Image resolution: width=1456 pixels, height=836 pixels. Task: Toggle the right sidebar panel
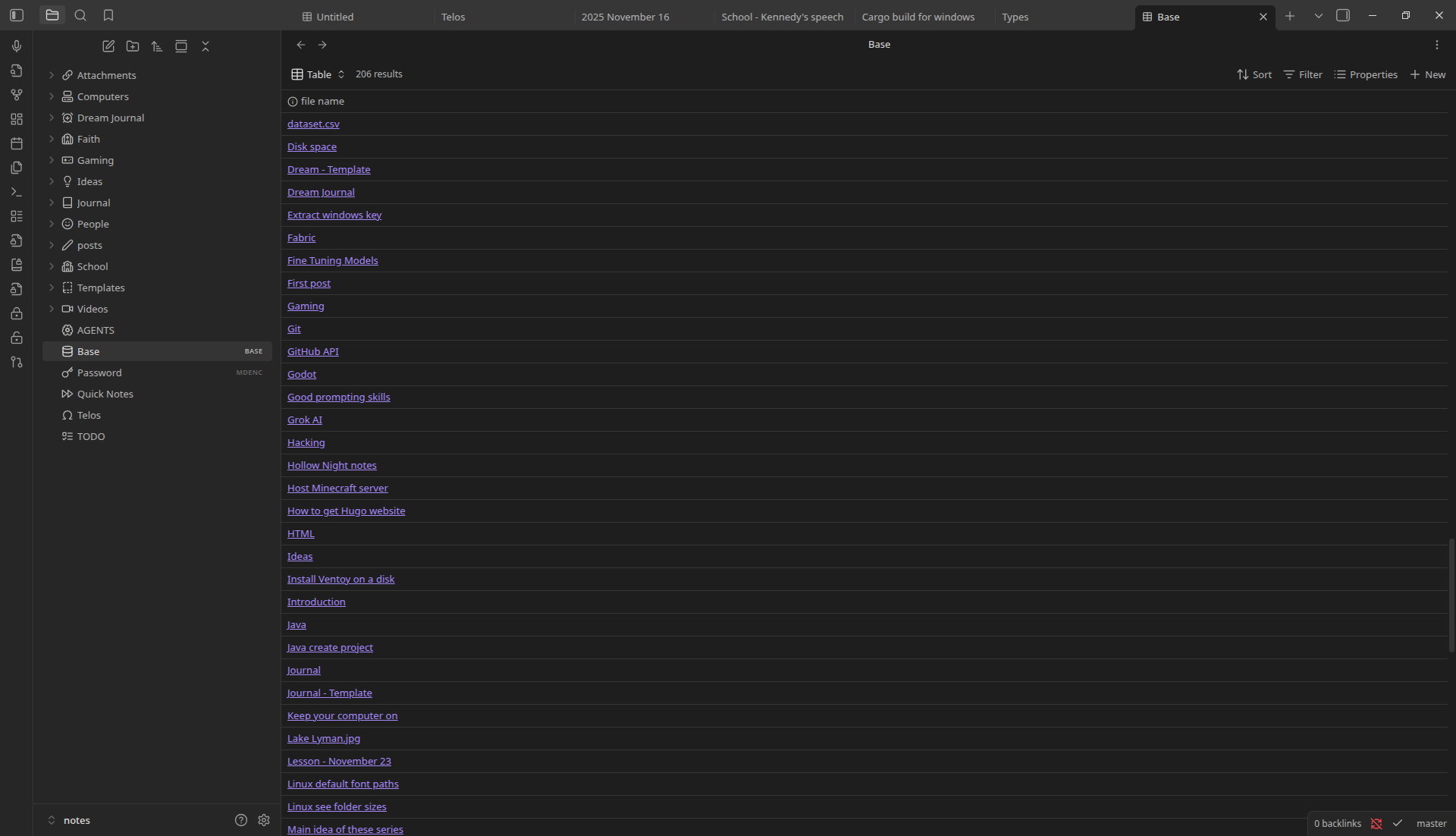[x=1343, y=15]
